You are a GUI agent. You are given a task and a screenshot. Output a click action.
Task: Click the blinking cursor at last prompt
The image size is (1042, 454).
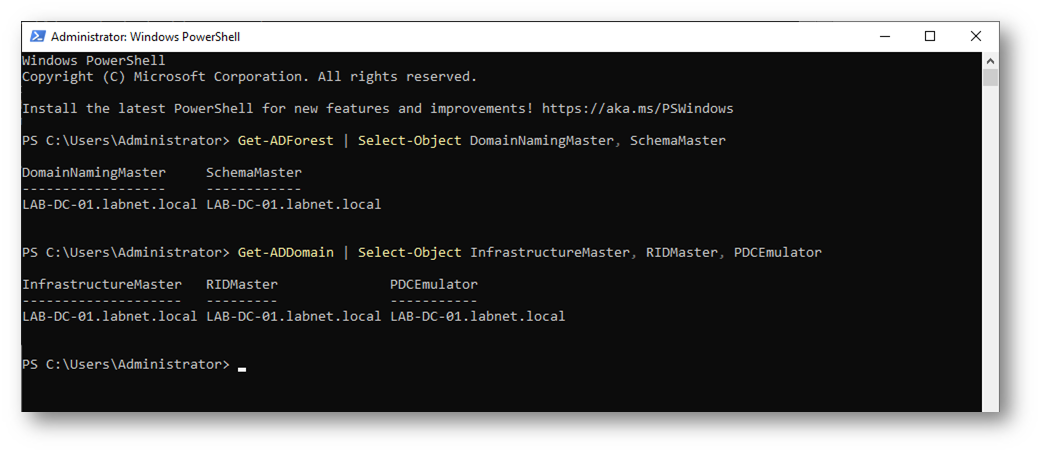click(x=242, y=369)
